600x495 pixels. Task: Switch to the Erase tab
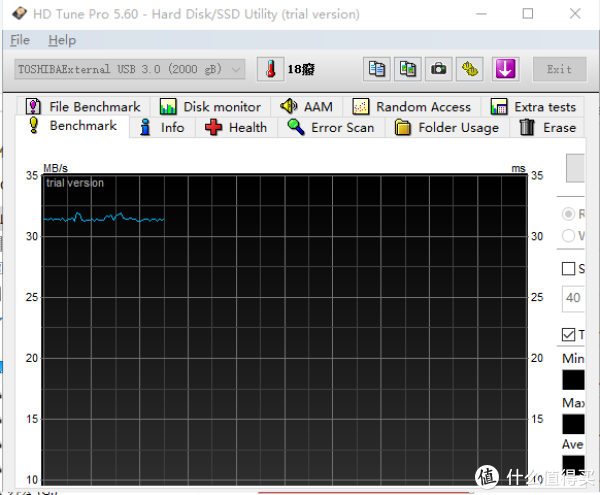tap(547, 127)
